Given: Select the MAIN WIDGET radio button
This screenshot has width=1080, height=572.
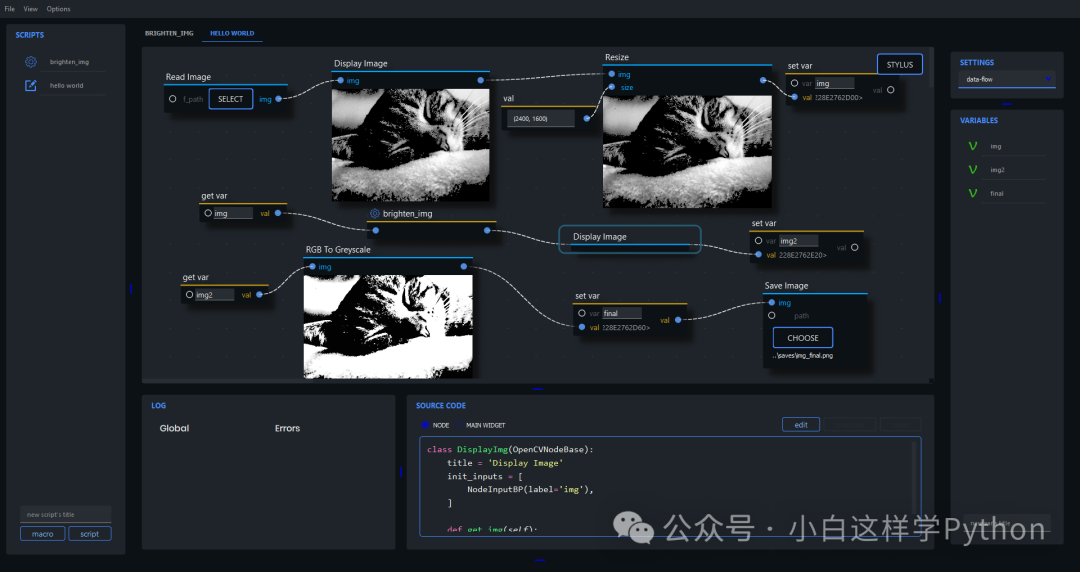Looking at the screenshot, I should (459, 425).
